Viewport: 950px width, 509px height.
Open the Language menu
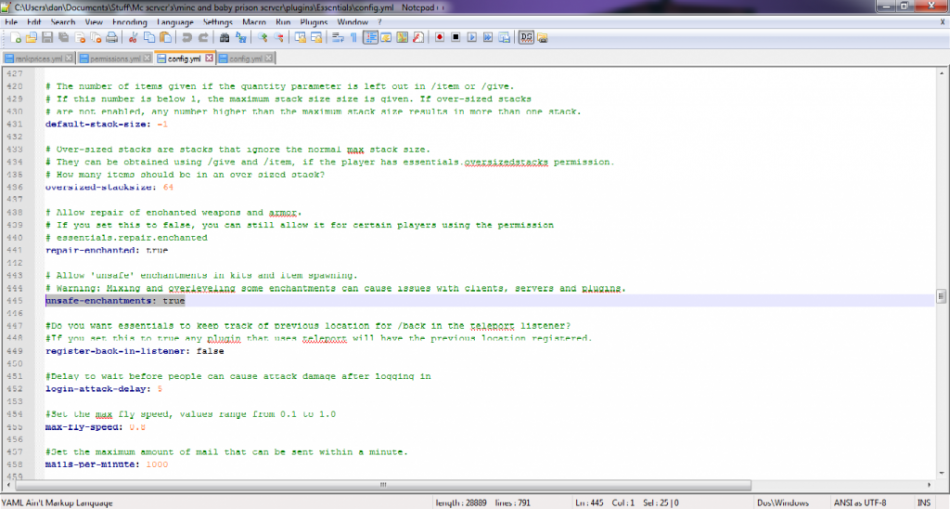pyautogui.click(x=174, y=22)
